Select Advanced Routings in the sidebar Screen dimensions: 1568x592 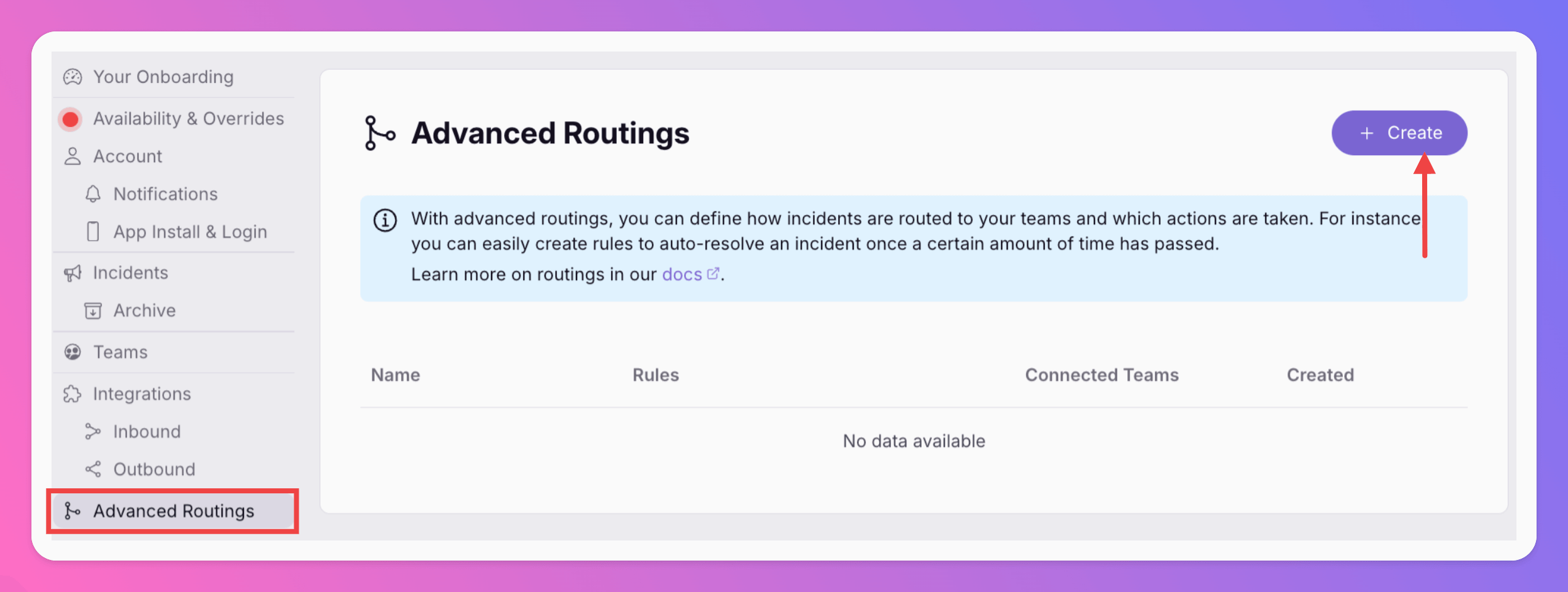(174, 511)
